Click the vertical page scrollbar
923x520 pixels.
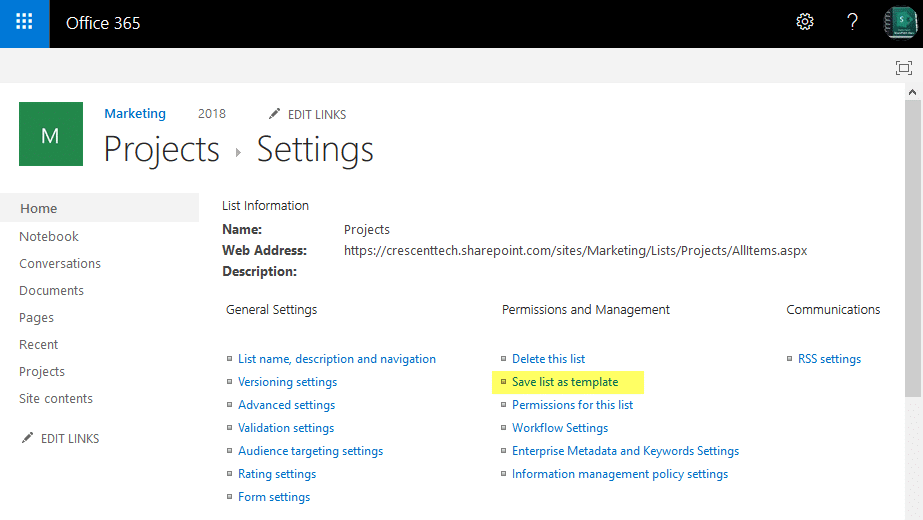(914, 250)
